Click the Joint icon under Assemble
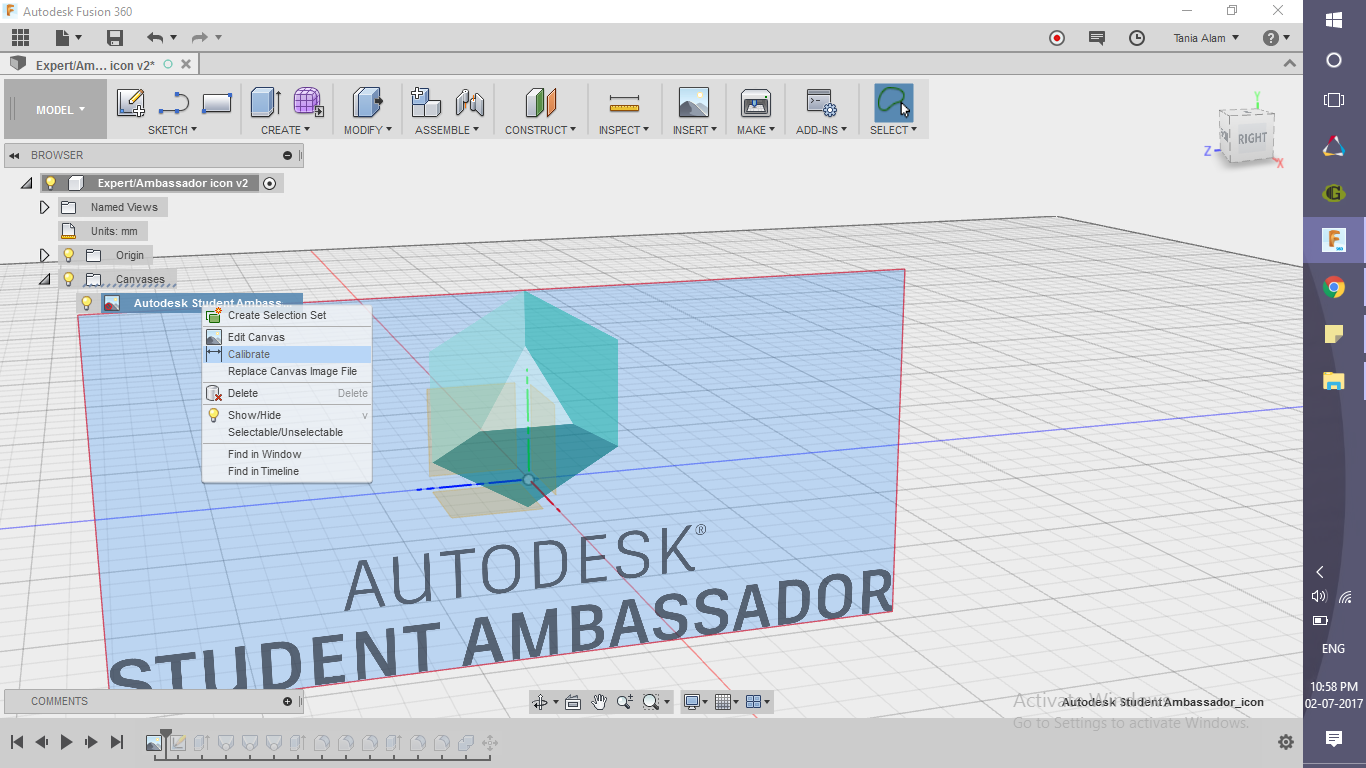Screen dimensions: 1366x768 [x=470, y=103]
